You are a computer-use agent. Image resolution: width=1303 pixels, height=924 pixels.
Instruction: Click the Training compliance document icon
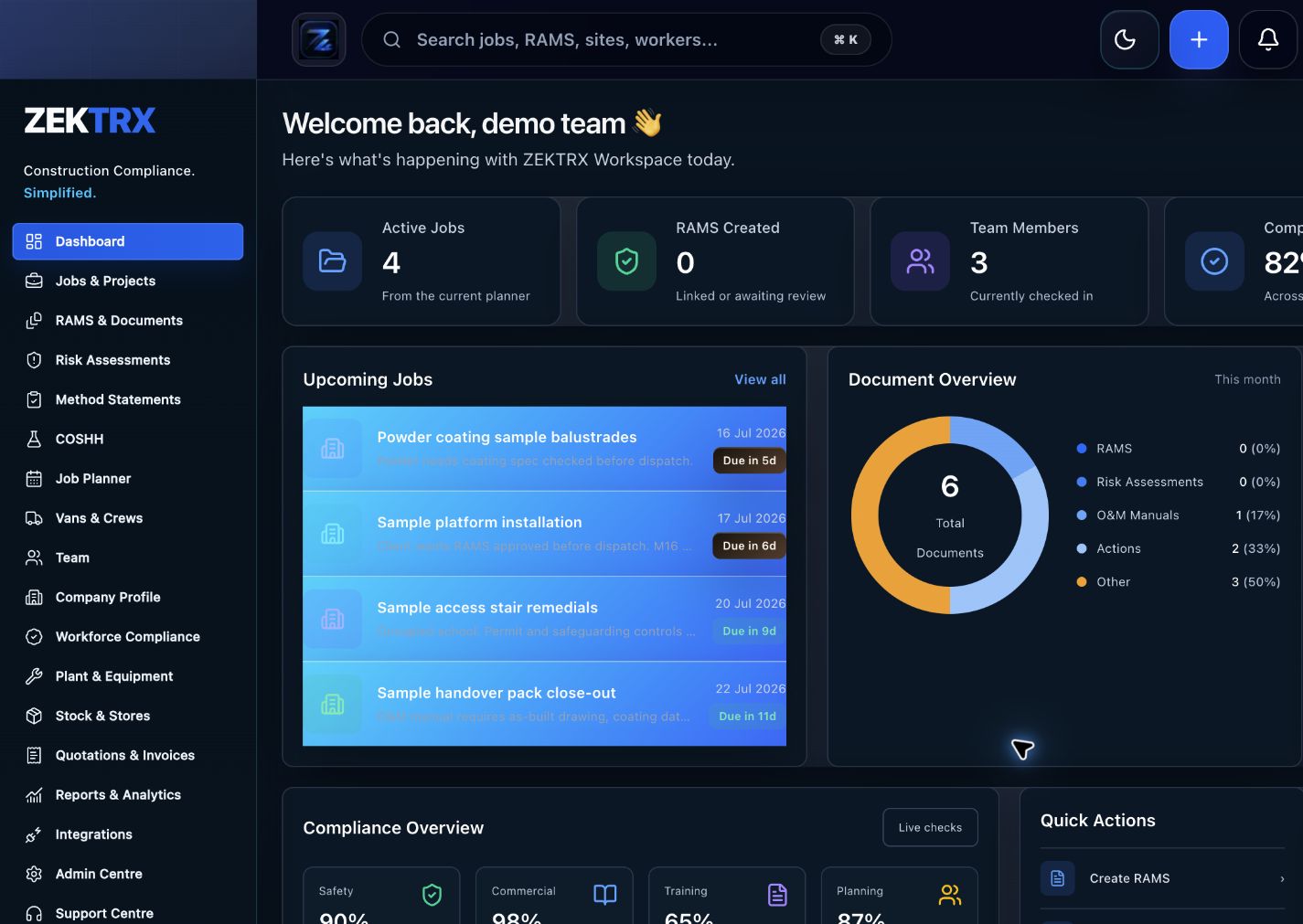(x=777, y=895)
